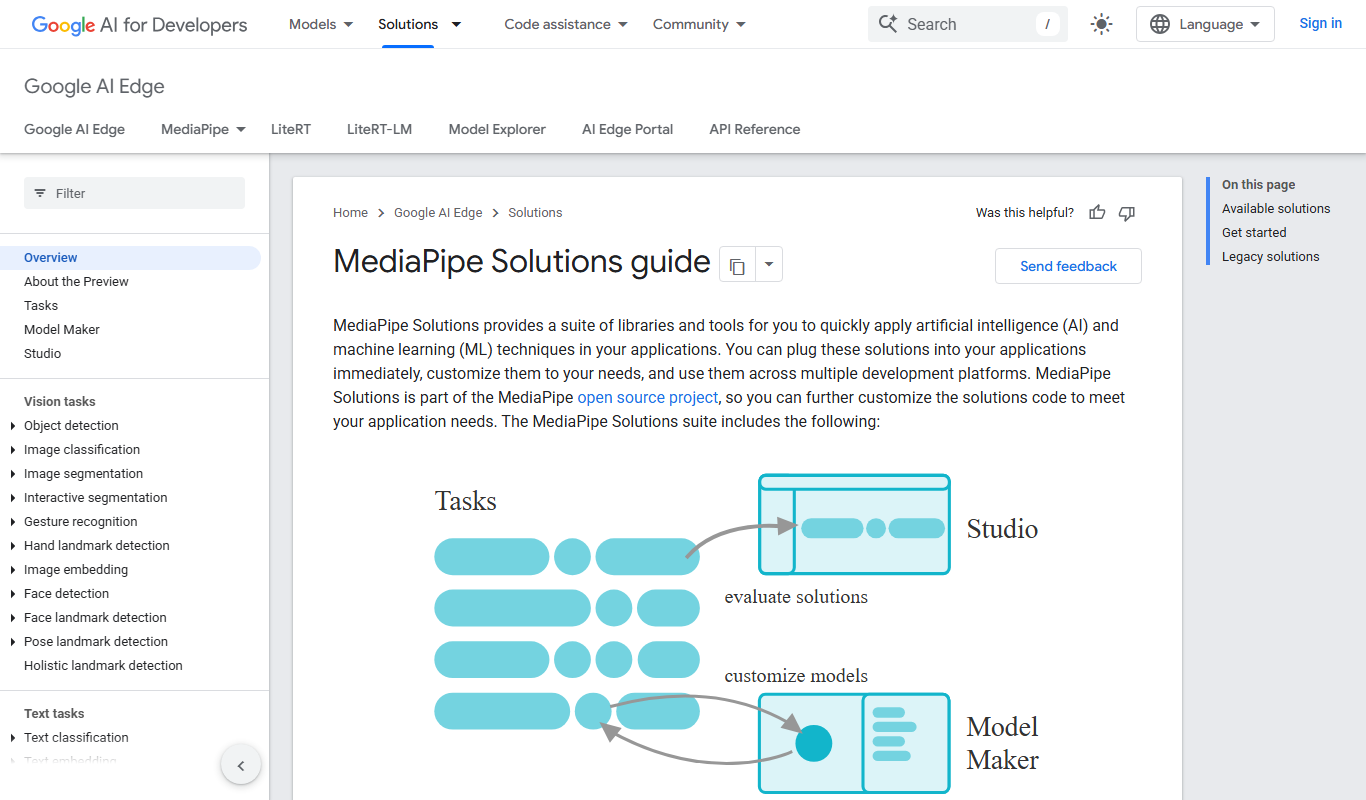The image size is (1366, 800).
Task: Open the Language selector dropdown
Action: pos(1205,24)
